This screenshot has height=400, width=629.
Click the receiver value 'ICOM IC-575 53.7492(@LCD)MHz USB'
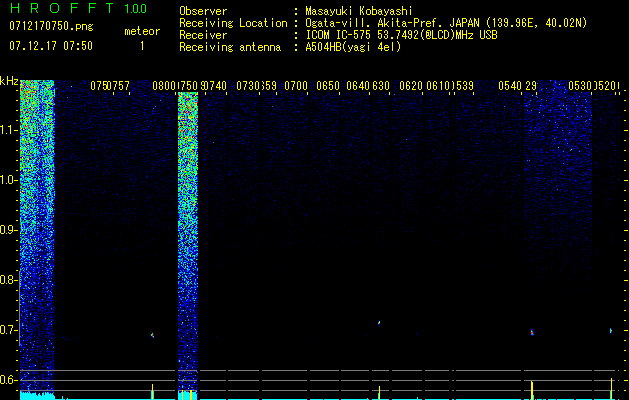tap(401, 35)
